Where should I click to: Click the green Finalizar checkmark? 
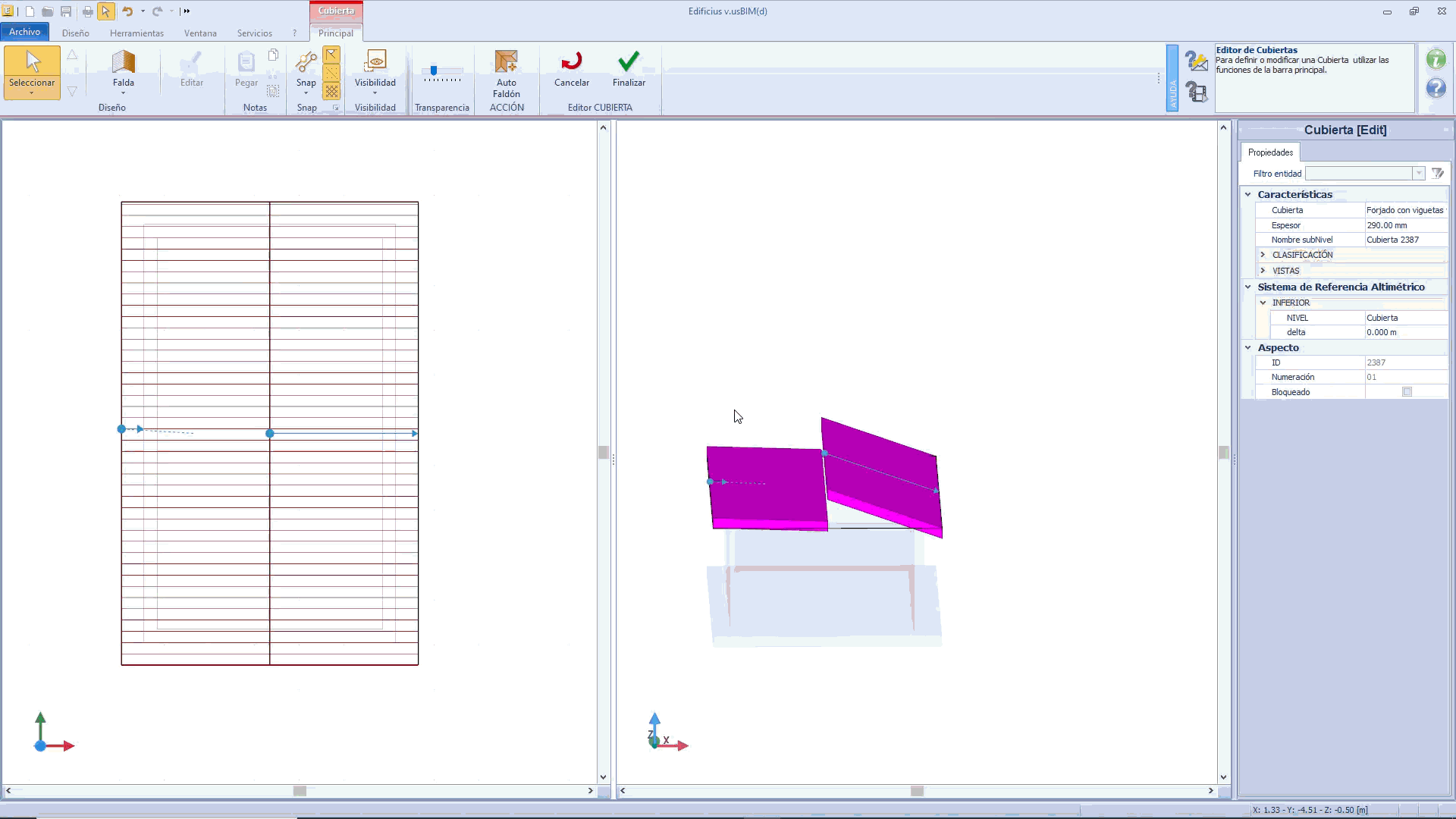[x=629, y=61]
